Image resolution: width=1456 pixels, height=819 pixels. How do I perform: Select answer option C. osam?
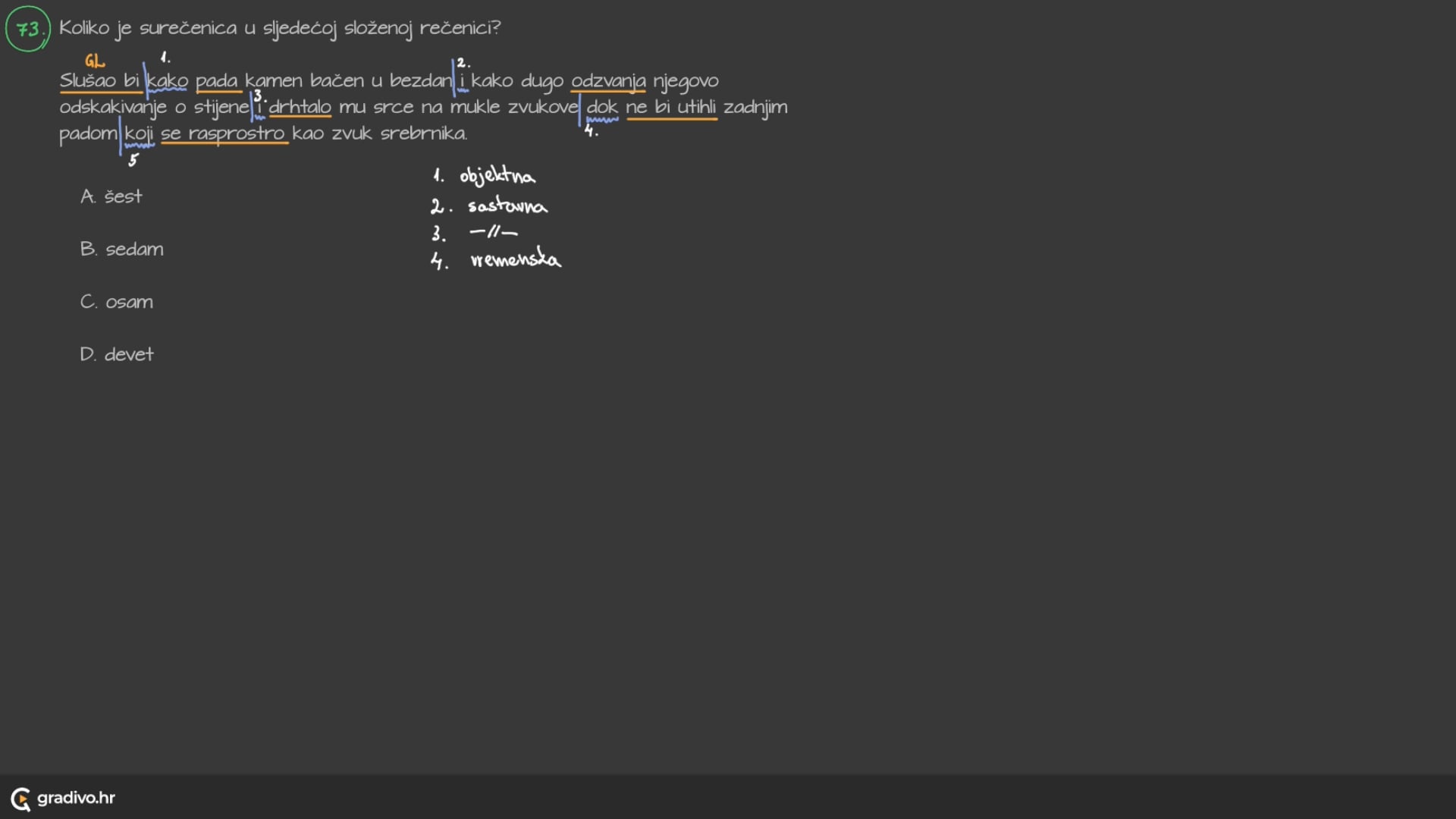coord(116,302)
